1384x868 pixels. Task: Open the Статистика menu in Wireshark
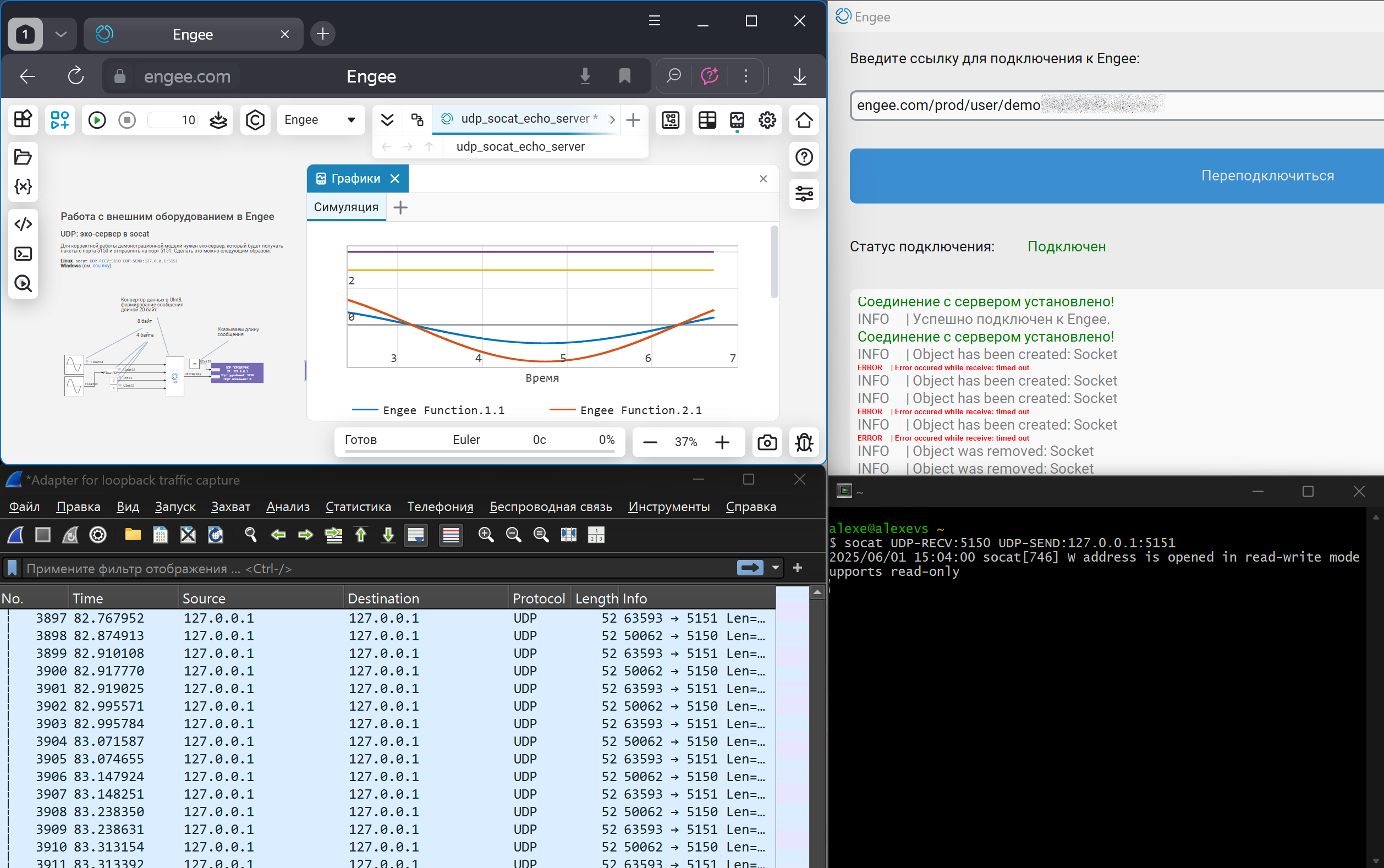point(358,506)
